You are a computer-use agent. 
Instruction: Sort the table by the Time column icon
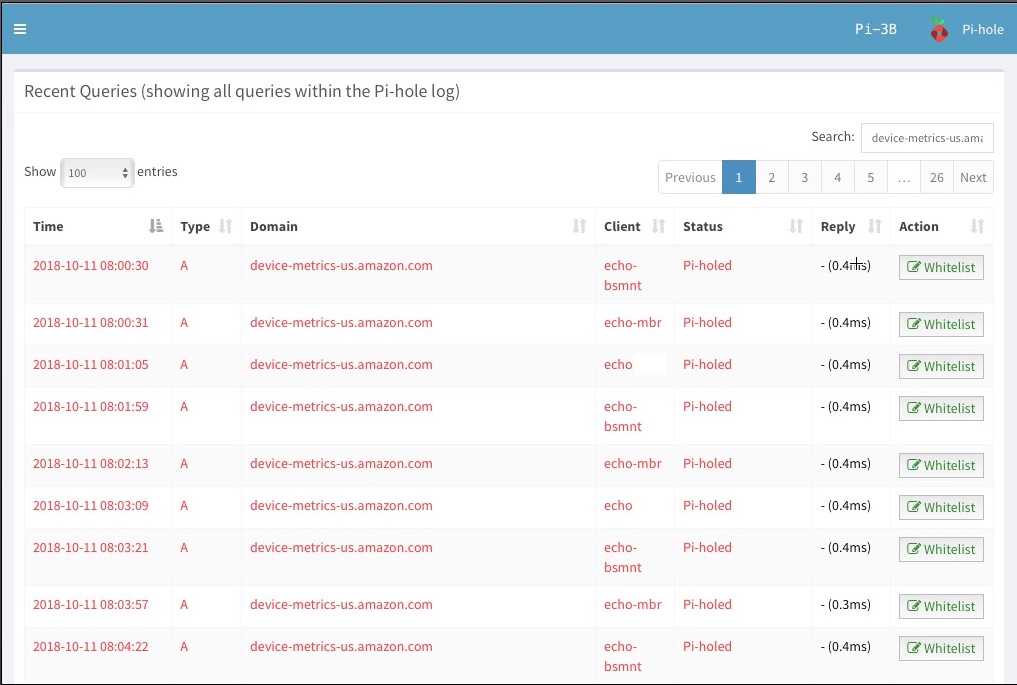(x=156, y=226)
